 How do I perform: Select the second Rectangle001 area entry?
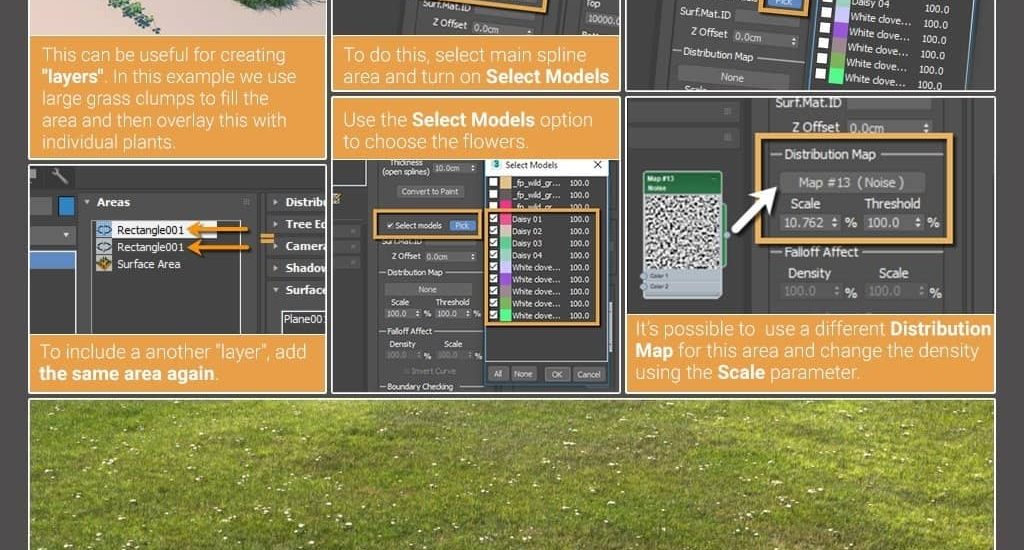coord(150,247)
